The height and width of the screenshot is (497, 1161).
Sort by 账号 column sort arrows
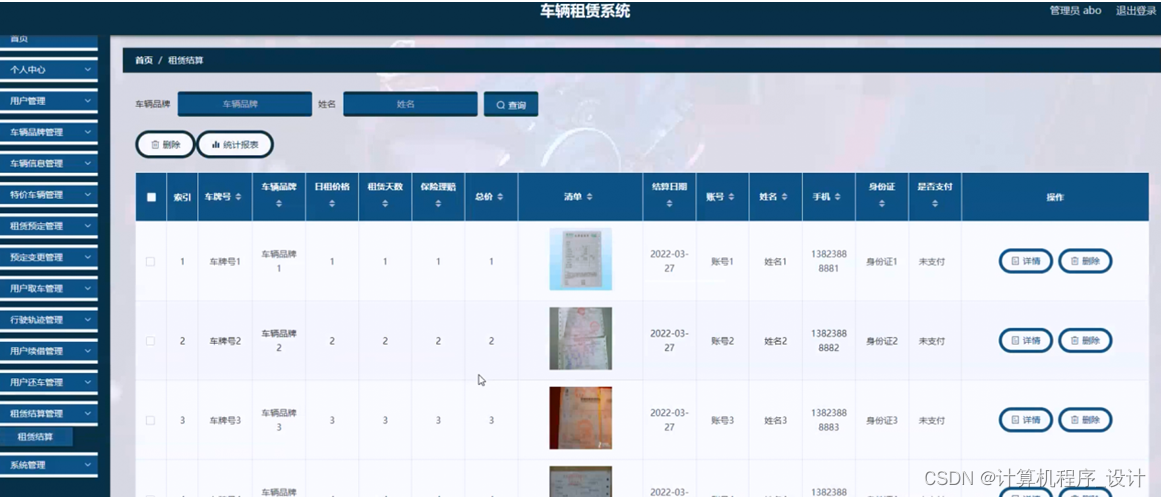(731, 198)
